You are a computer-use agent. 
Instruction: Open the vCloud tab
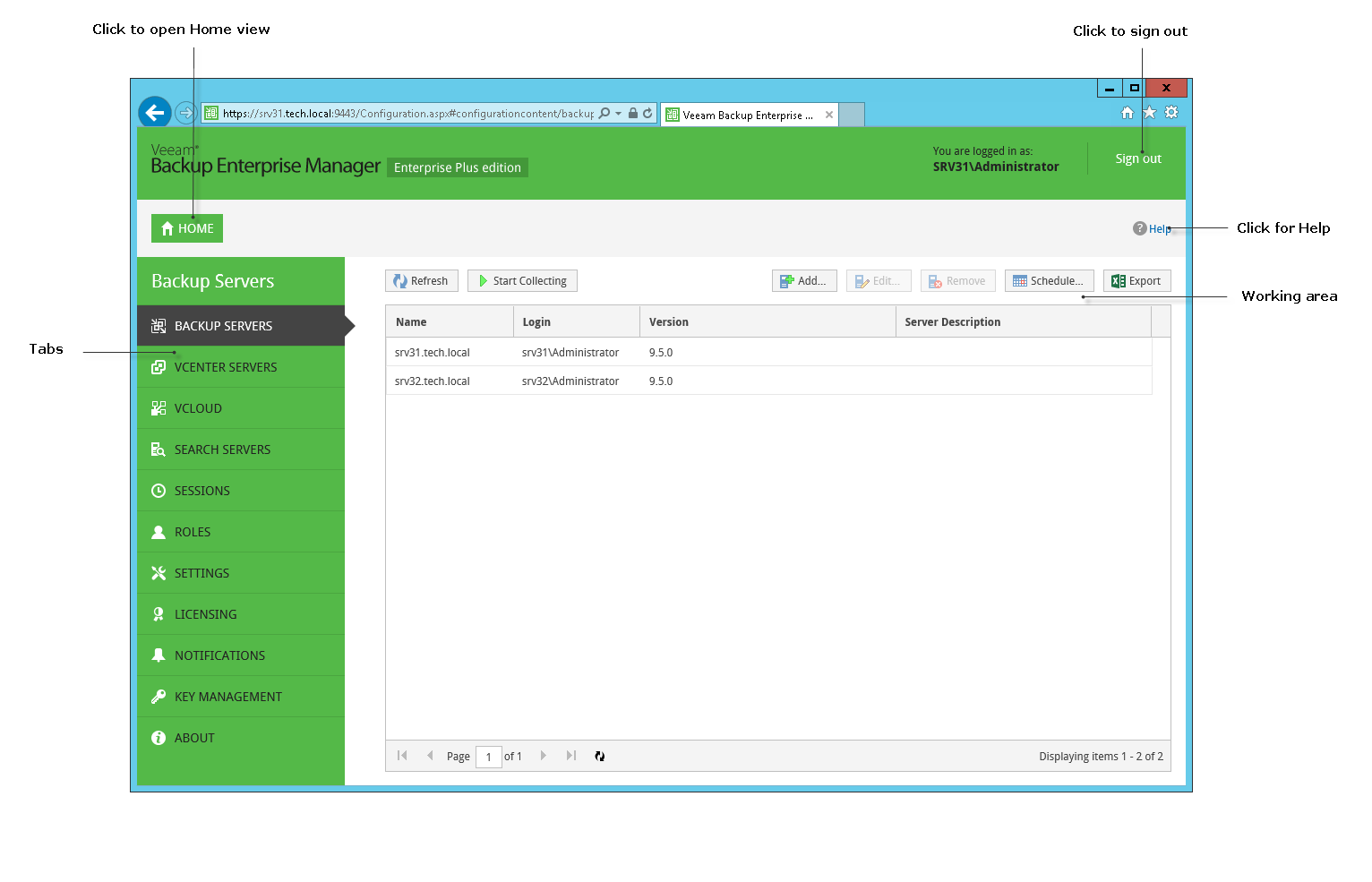(x=241, y=408)
